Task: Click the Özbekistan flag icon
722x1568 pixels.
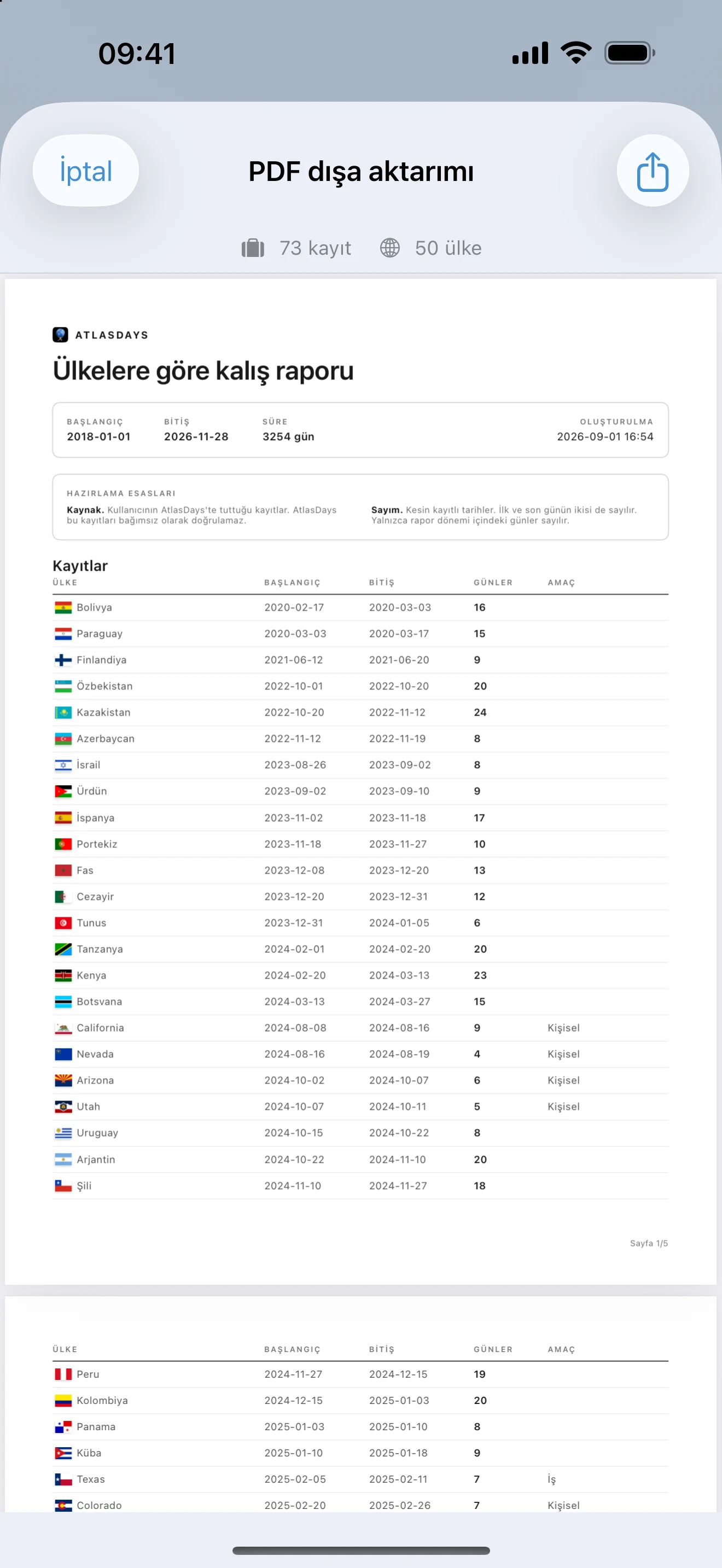Action: [63, 686]
